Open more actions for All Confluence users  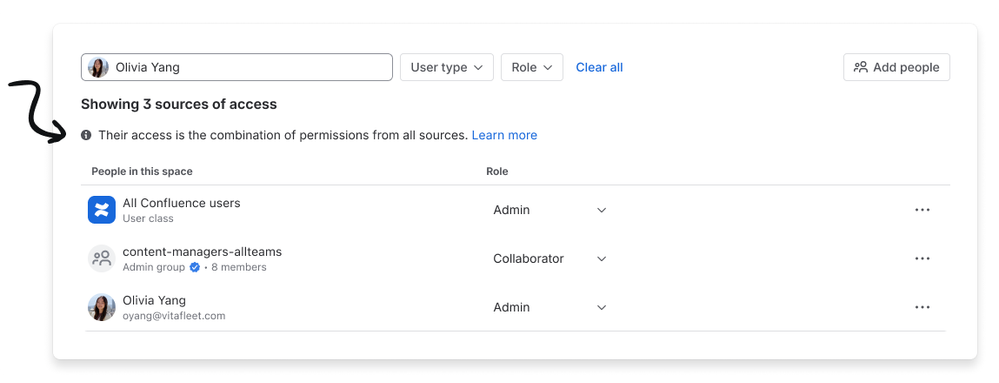tap(922, 210)
